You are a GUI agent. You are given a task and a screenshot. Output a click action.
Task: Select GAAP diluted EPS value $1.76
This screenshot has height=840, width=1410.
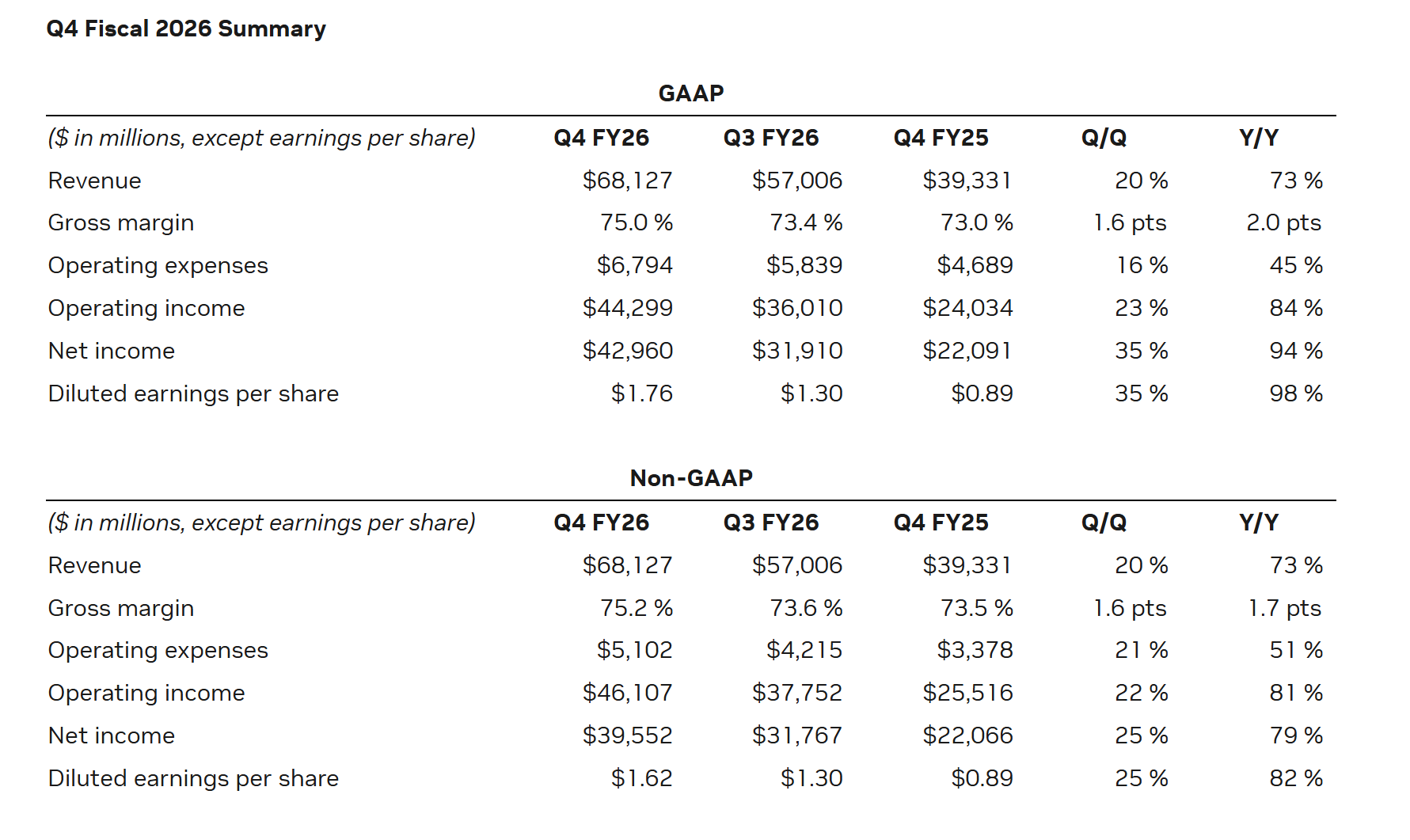641,393
